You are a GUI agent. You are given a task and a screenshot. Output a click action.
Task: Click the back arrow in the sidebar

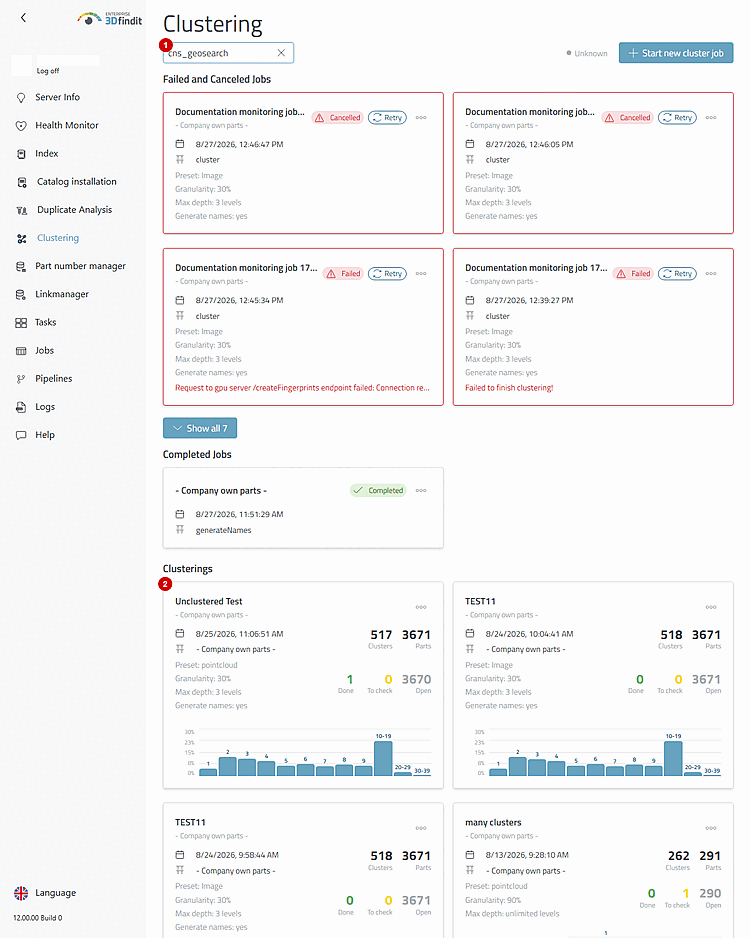tap(23, 18)
